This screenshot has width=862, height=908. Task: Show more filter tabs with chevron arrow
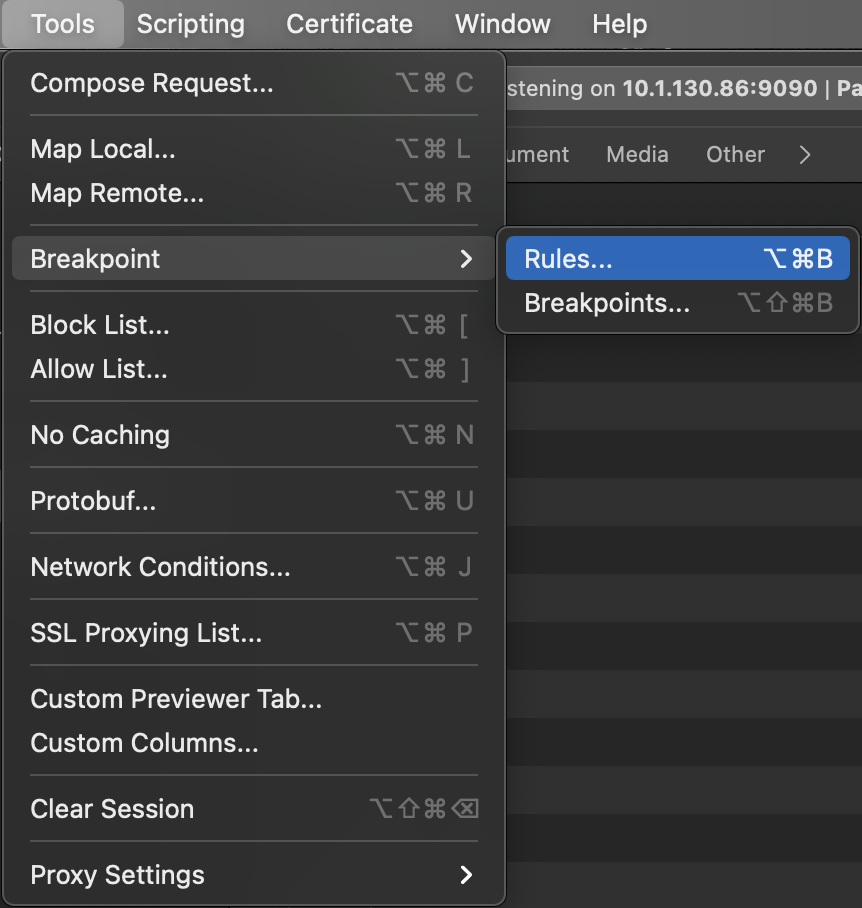tap(805, 155)
